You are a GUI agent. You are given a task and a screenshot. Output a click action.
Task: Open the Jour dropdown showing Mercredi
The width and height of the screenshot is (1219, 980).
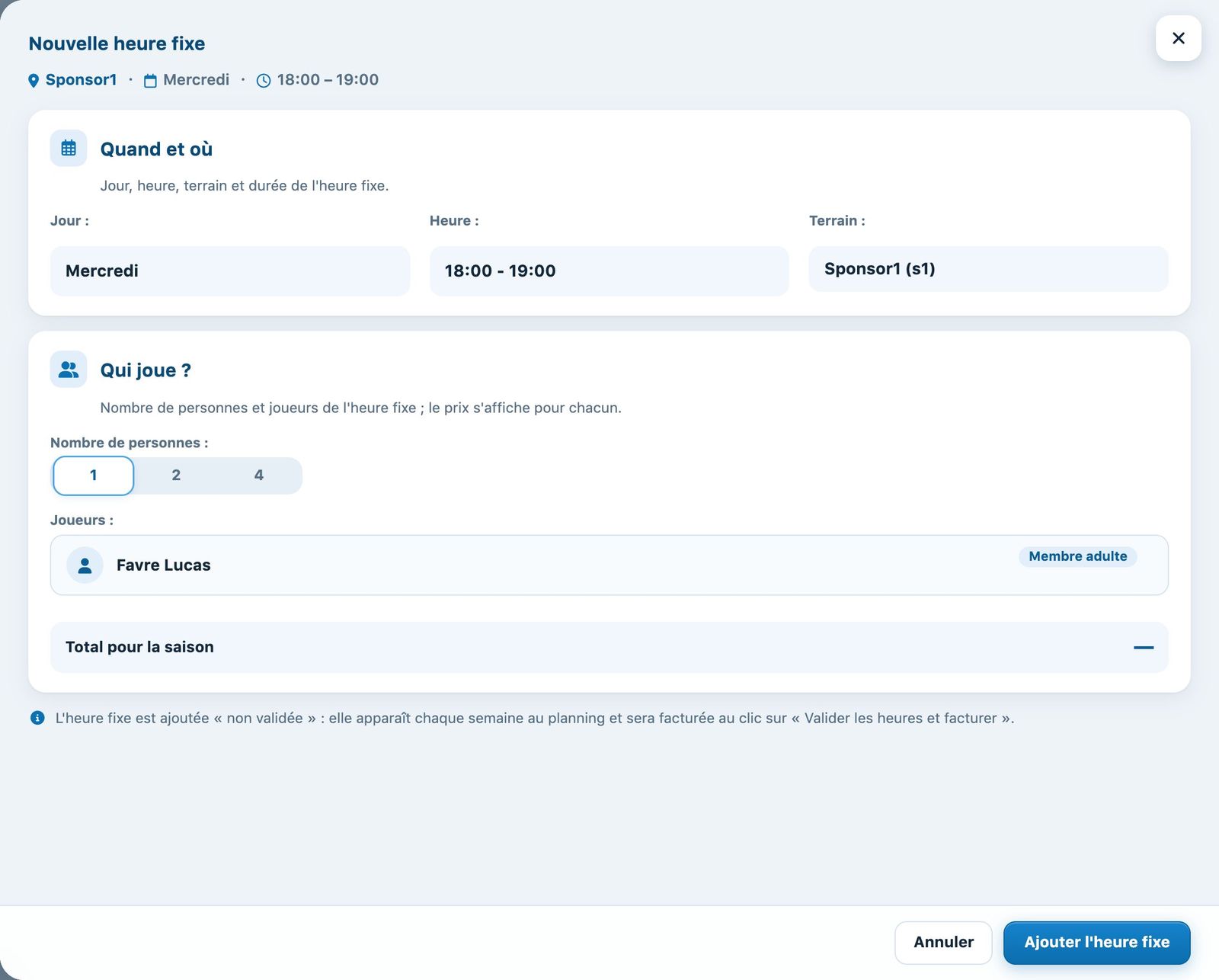[230, 271]
